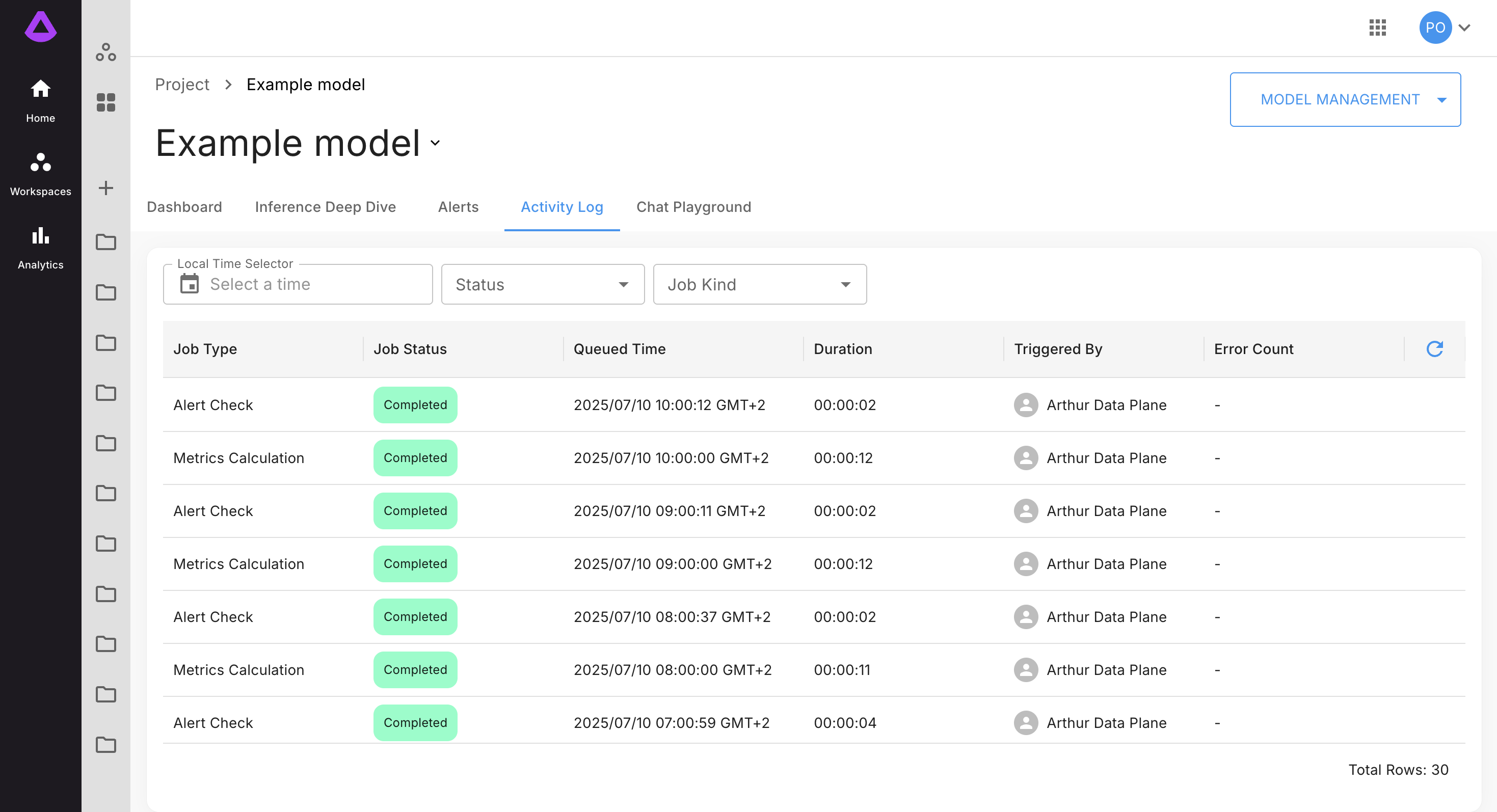1497x812 pixels.
Task: Click the Job Status column header
Action: [x=410, y=348]
